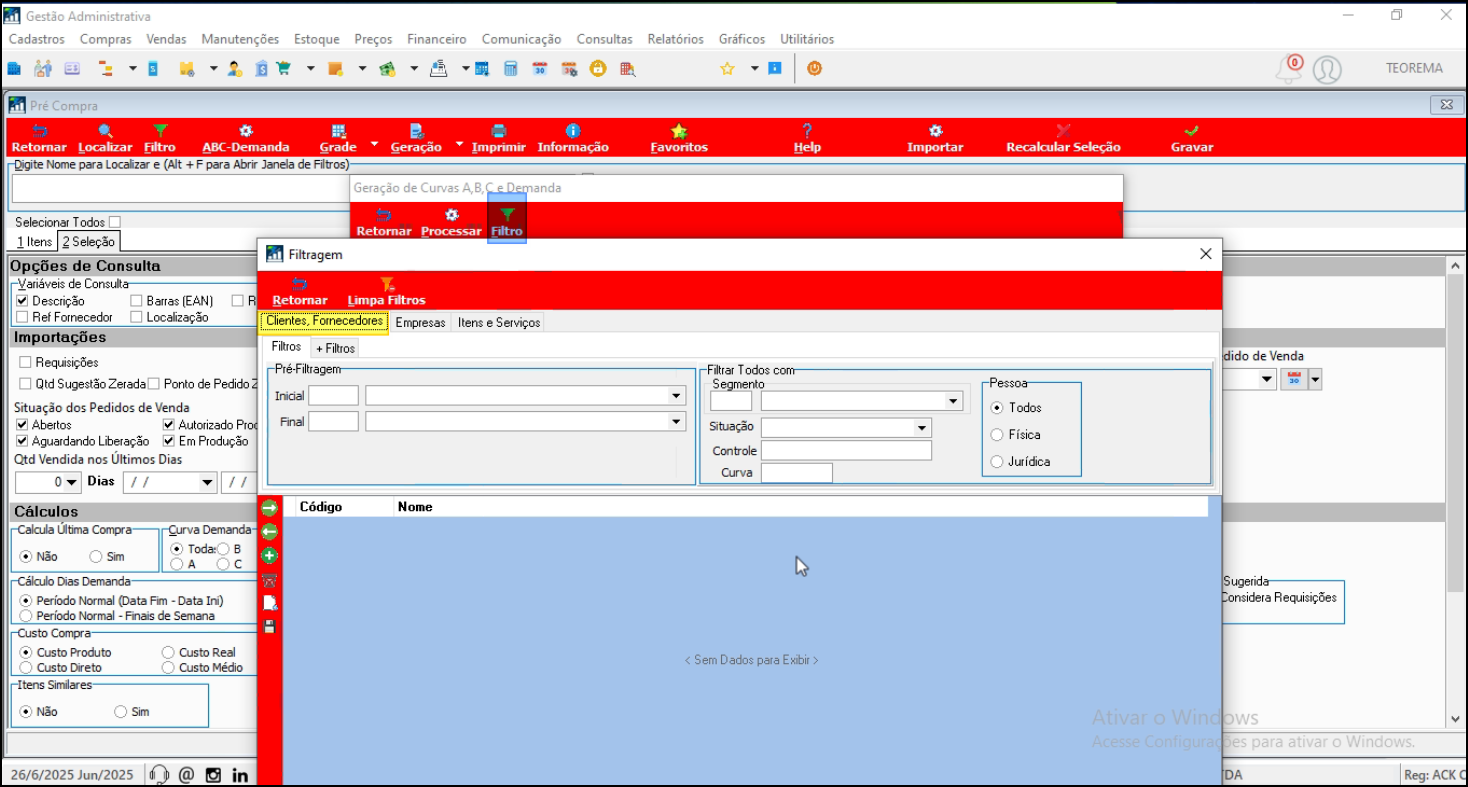This screenshot has height=787, width=1468.
Task: Click the Nome column header
Action: 415,507
